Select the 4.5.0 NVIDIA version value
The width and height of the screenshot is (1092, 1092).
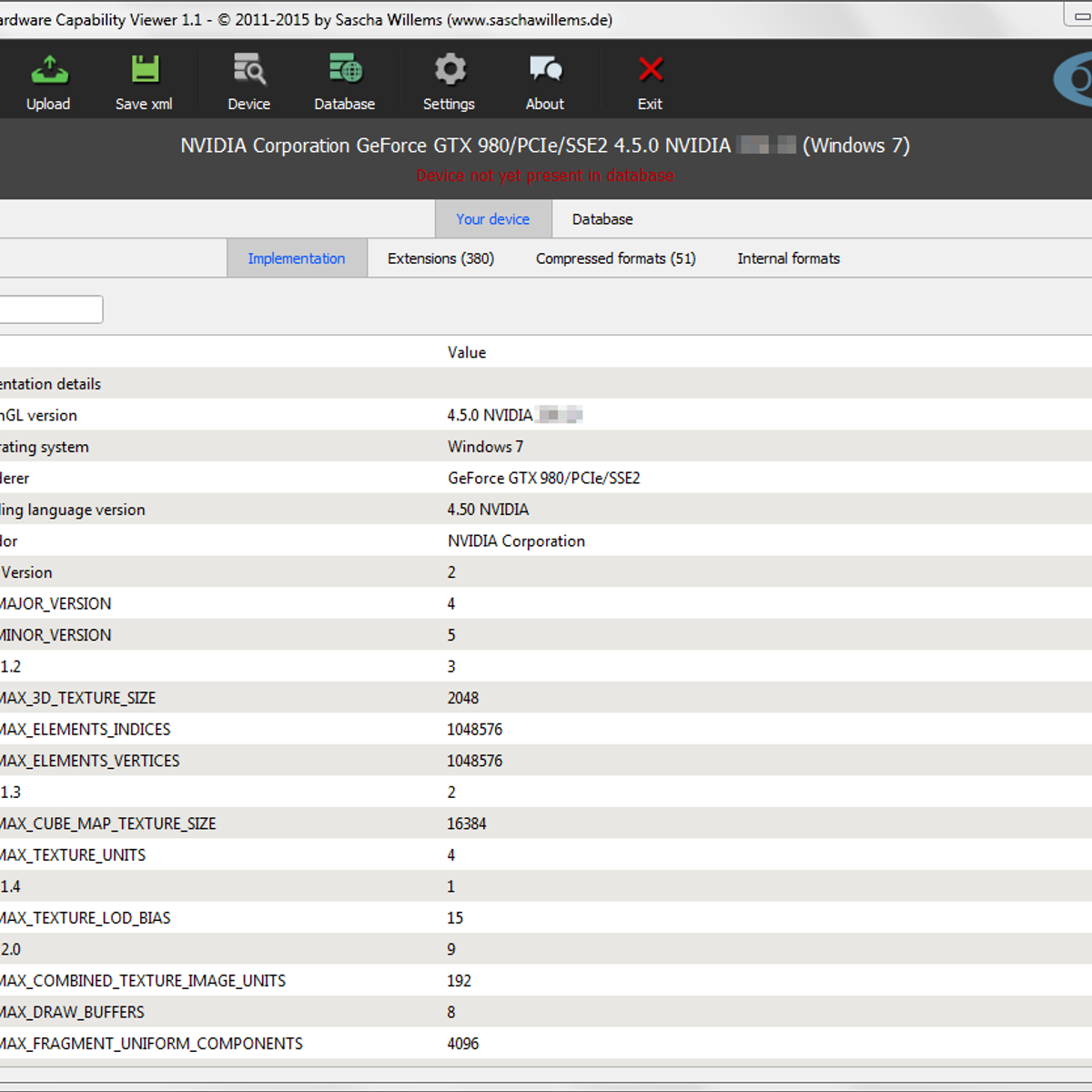pos(514,415)
